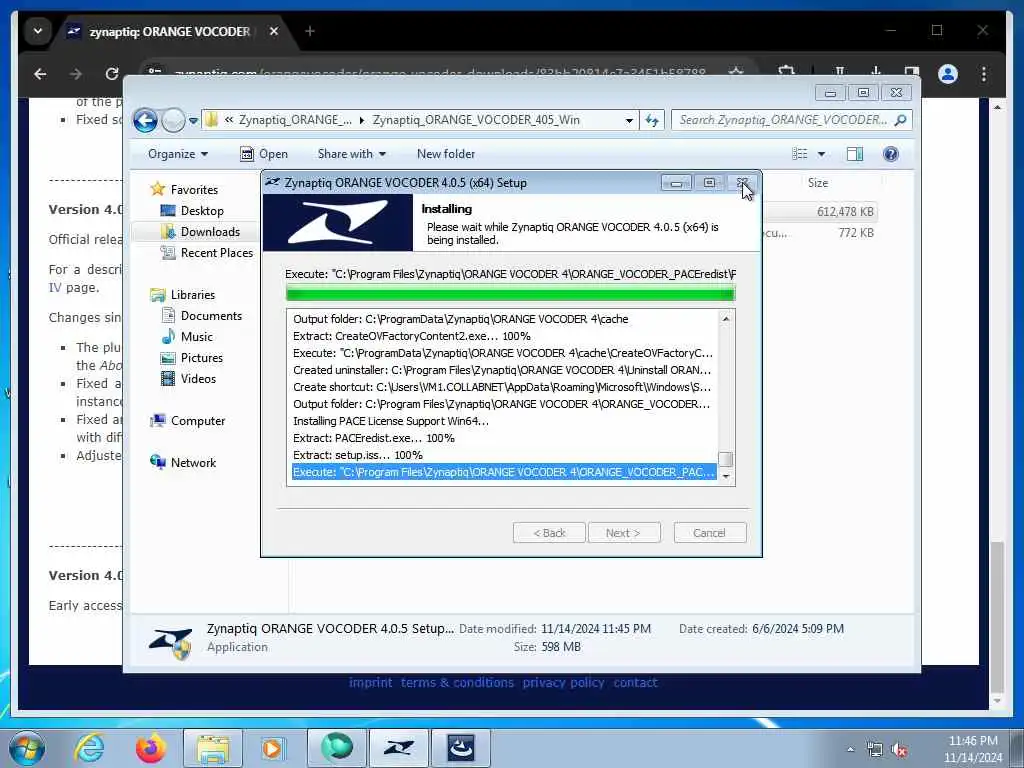Click the install log scroll down arrow
This screenshot has width=1024, height=768.
[726, 477]
